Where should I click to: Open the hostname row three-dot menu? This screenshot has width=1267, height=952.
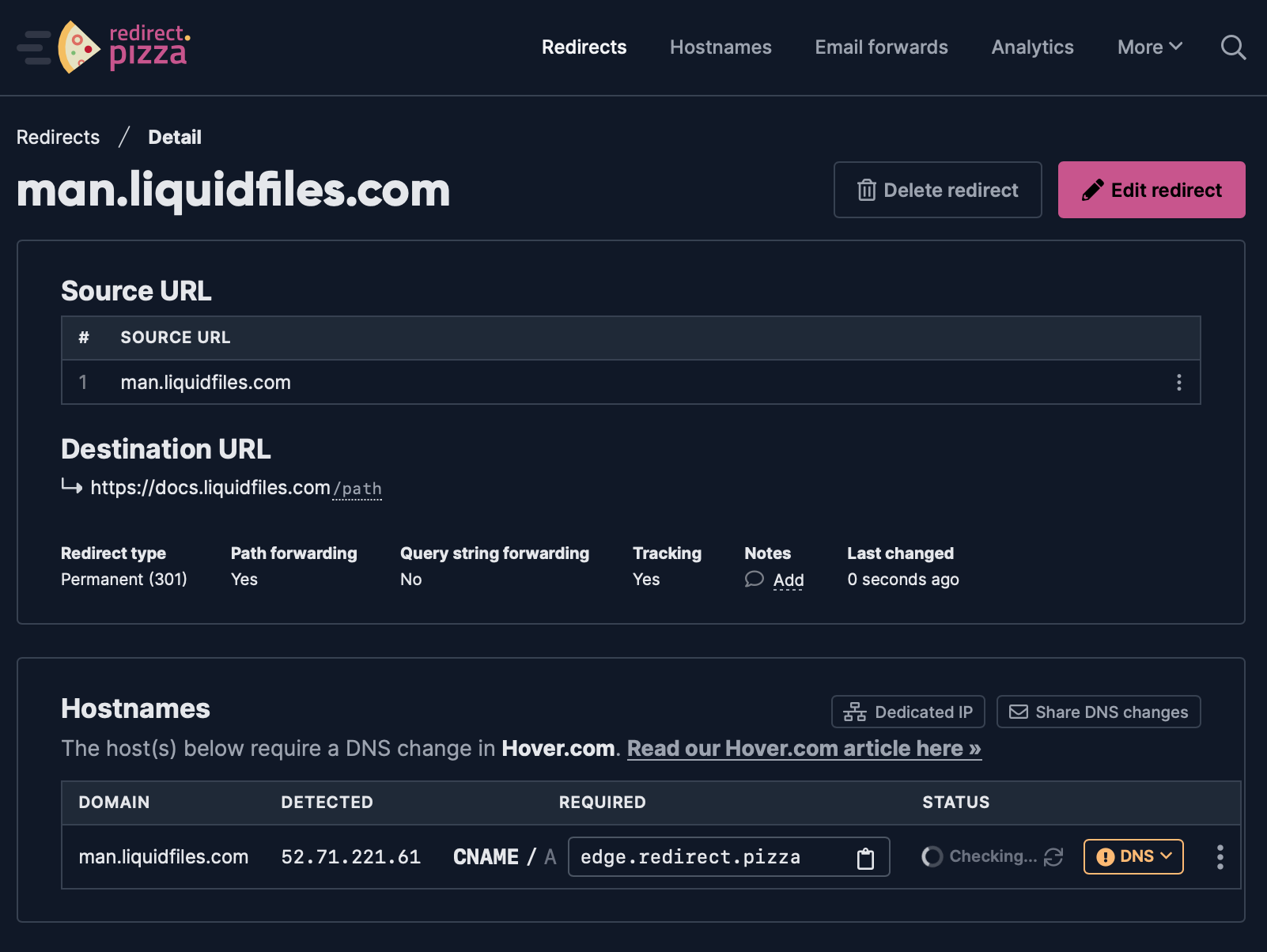point(1220,857)
